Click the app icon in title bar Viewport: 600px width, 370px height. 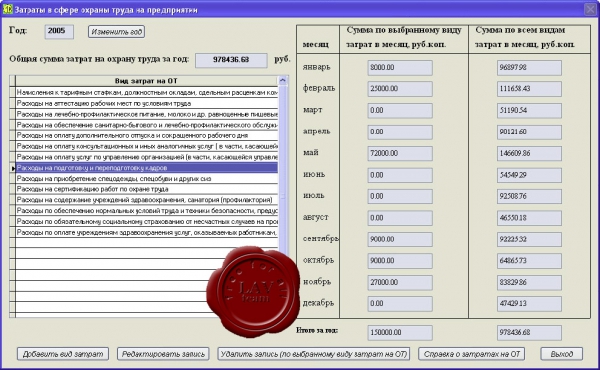[x=7, y=9]
